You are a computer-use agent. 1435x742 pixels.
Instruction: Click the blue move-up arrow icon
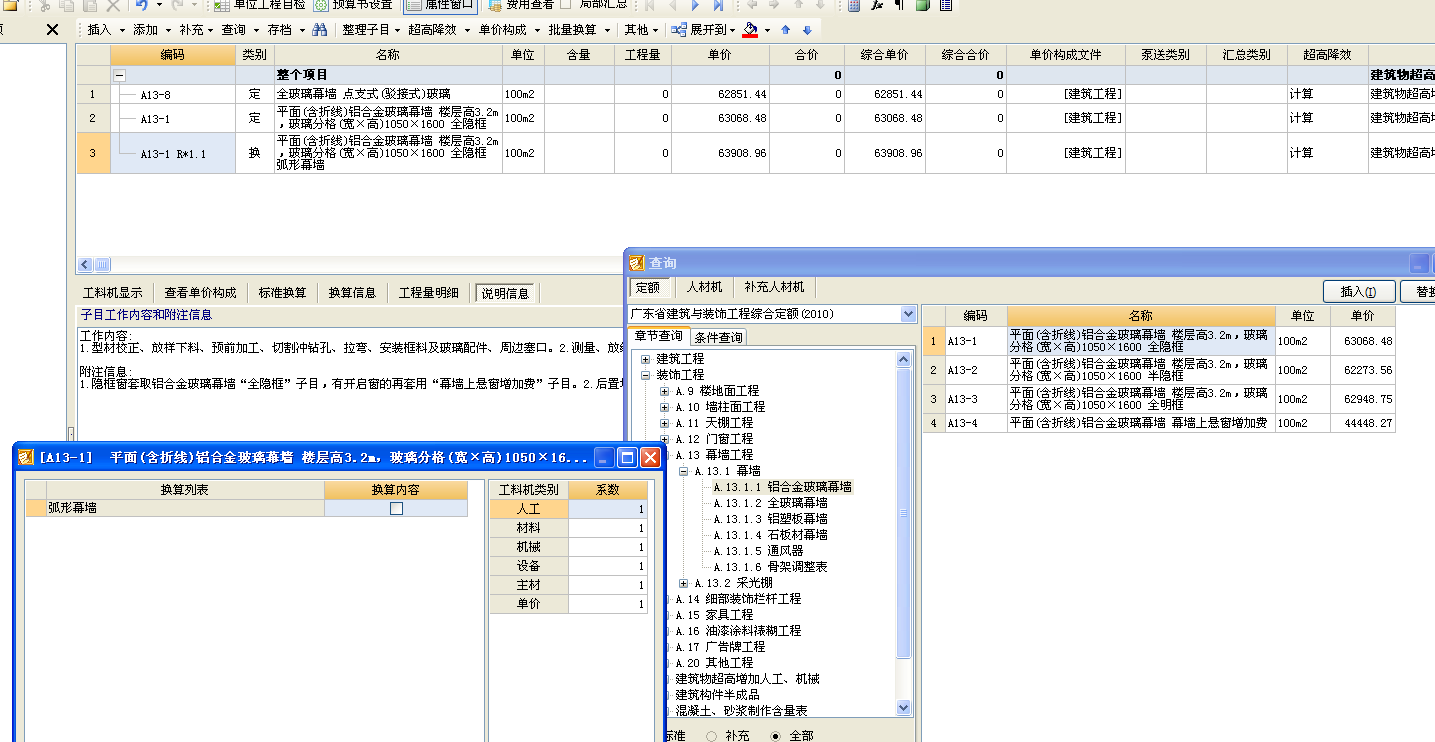[x=786, y=30]
